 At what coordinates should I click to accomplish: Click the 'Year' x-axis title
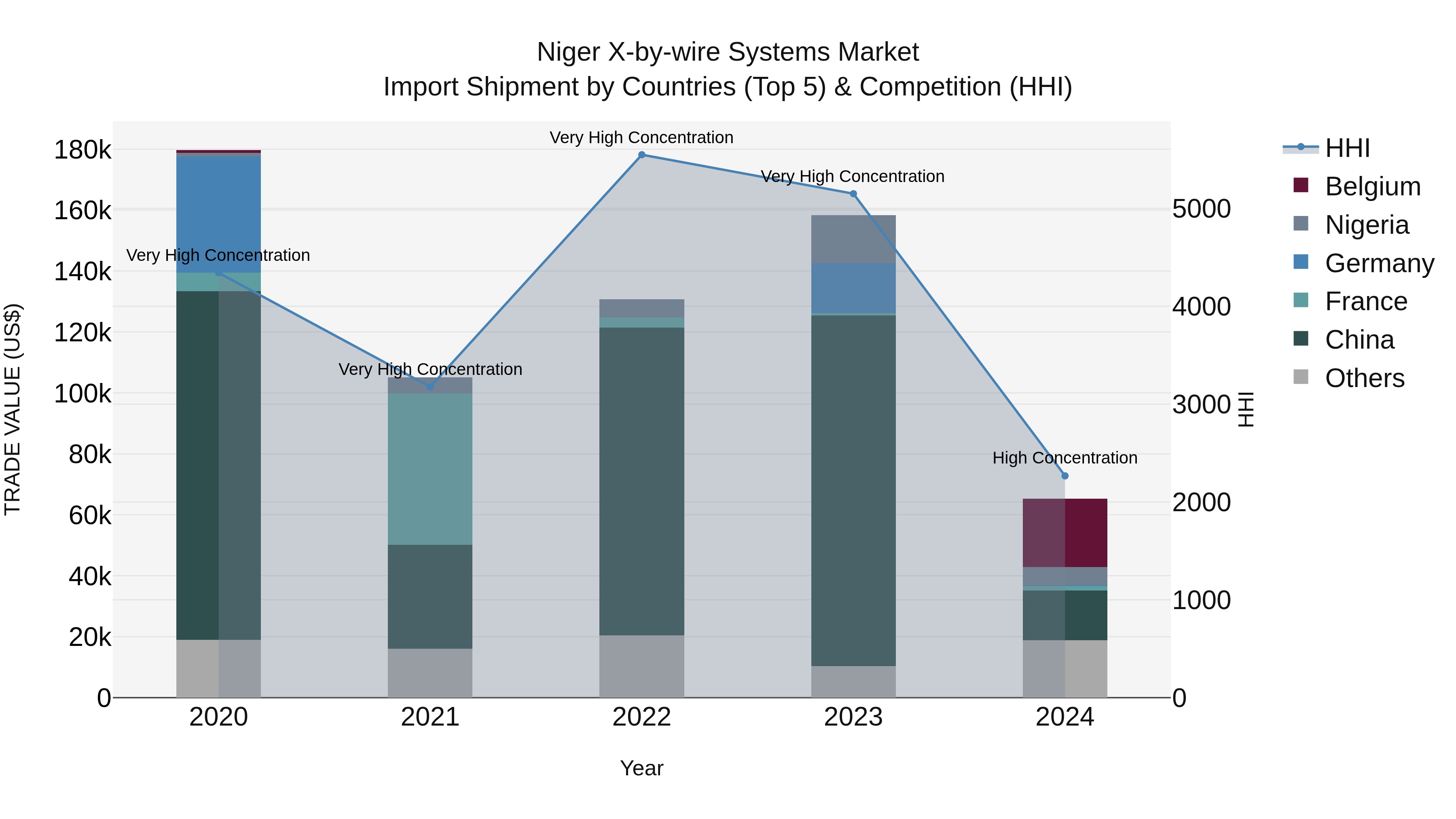point(641,769)
